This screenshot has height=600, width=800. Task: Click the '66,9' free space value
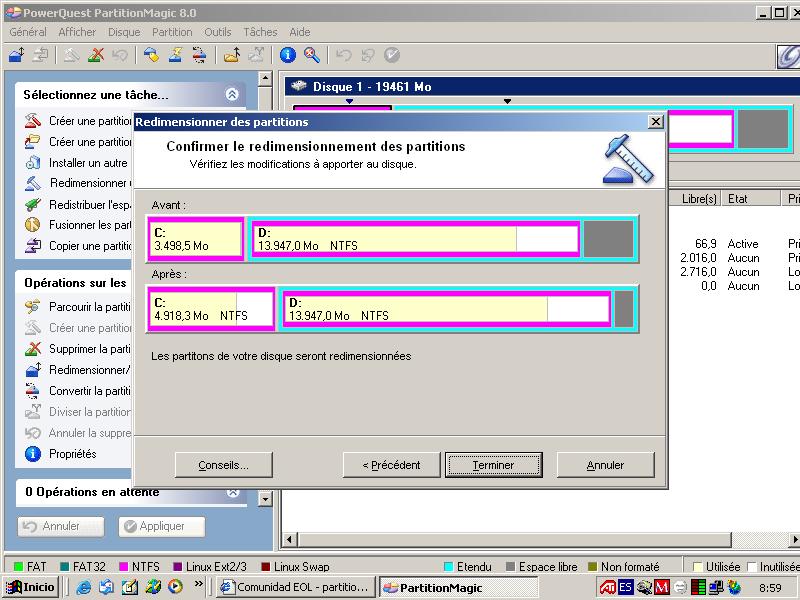tap(706, 244)
